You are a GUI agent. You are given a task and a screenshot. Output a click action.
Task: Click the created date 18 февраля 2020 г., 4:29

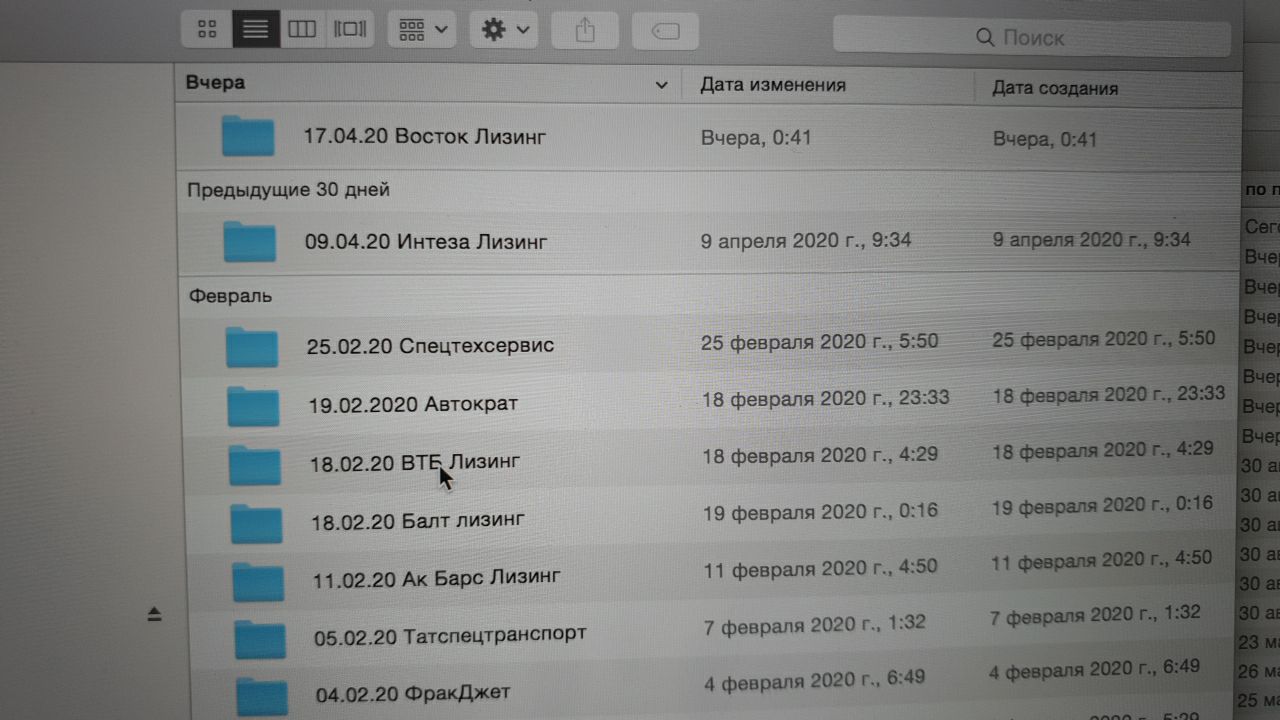pos(1102,450)
